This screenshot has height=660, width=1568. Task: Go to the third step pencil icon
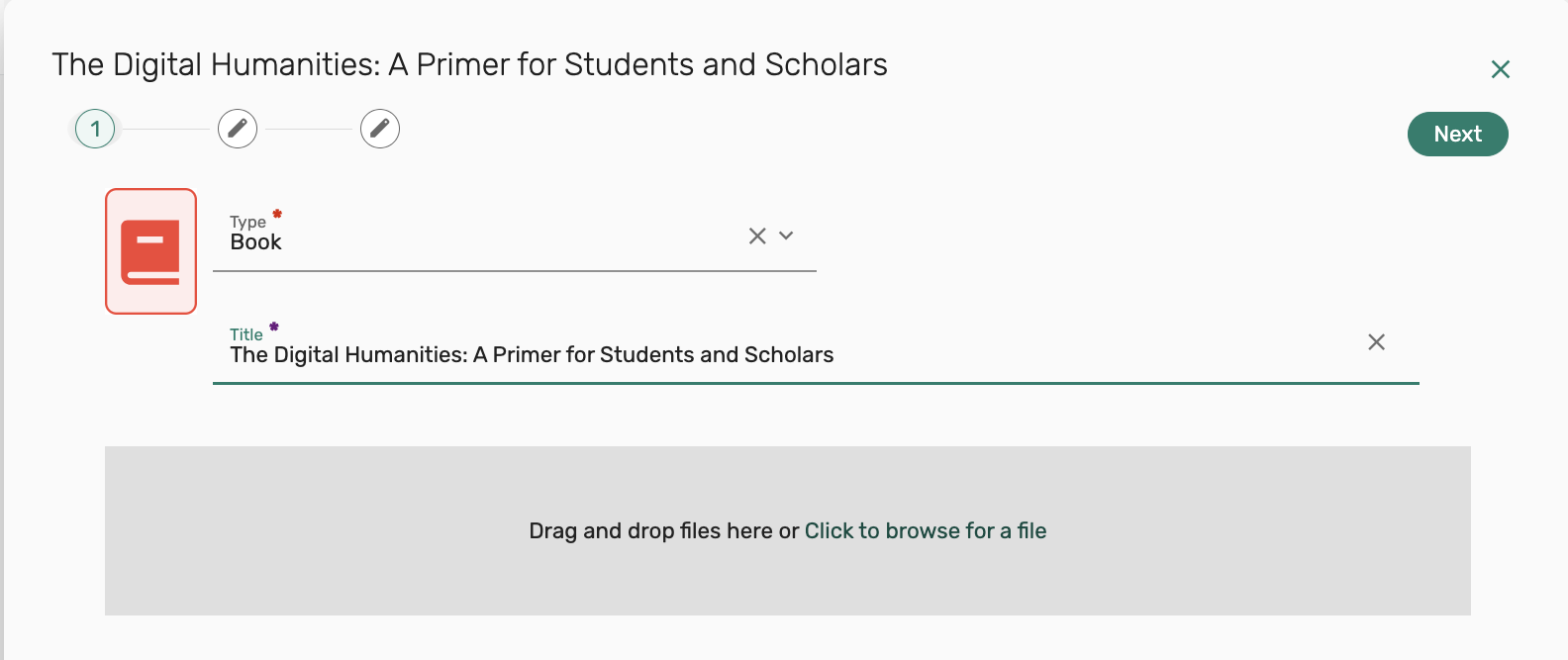[x=380, y=129]
